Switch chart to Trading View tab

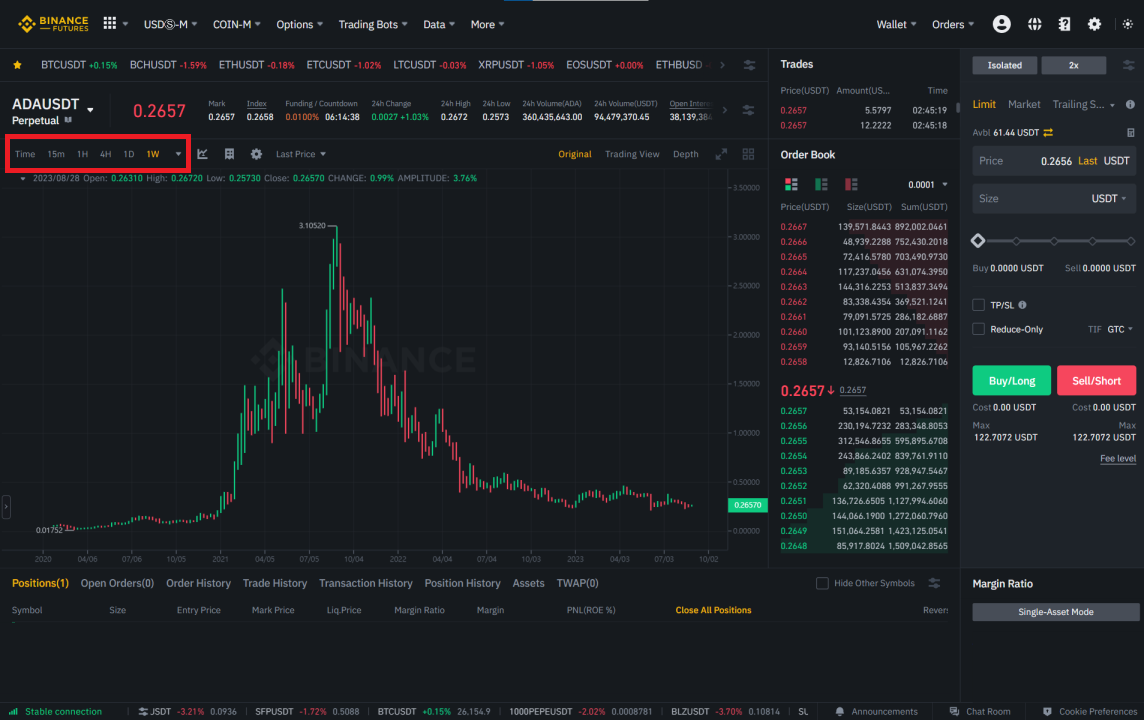click(632, 154)
